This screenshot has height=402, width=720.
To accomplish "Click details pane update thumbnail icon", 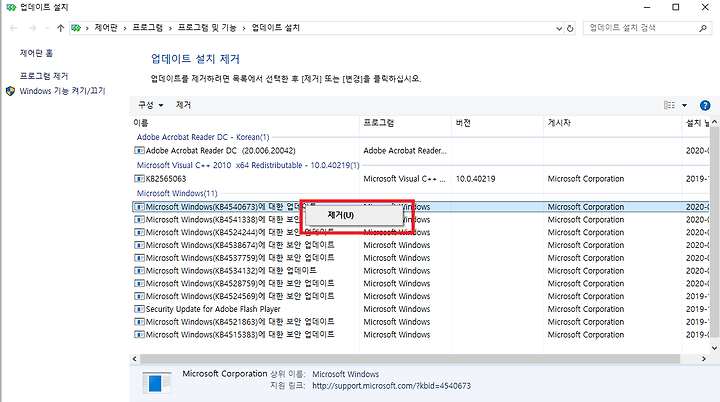I will 157,383.
